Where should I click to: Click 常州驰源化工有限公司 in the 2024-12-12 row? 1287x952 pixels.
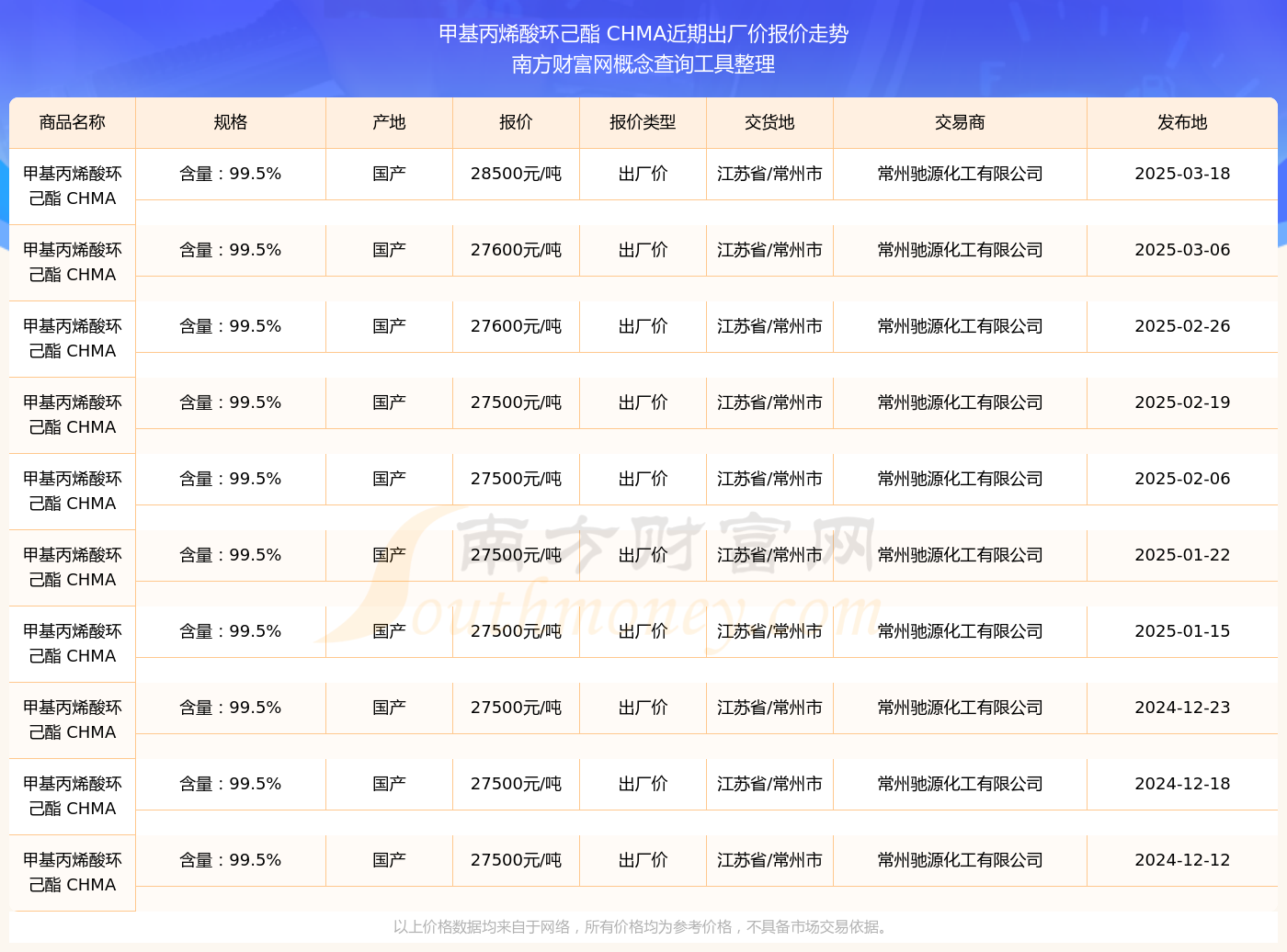click(x=960, y=860)
